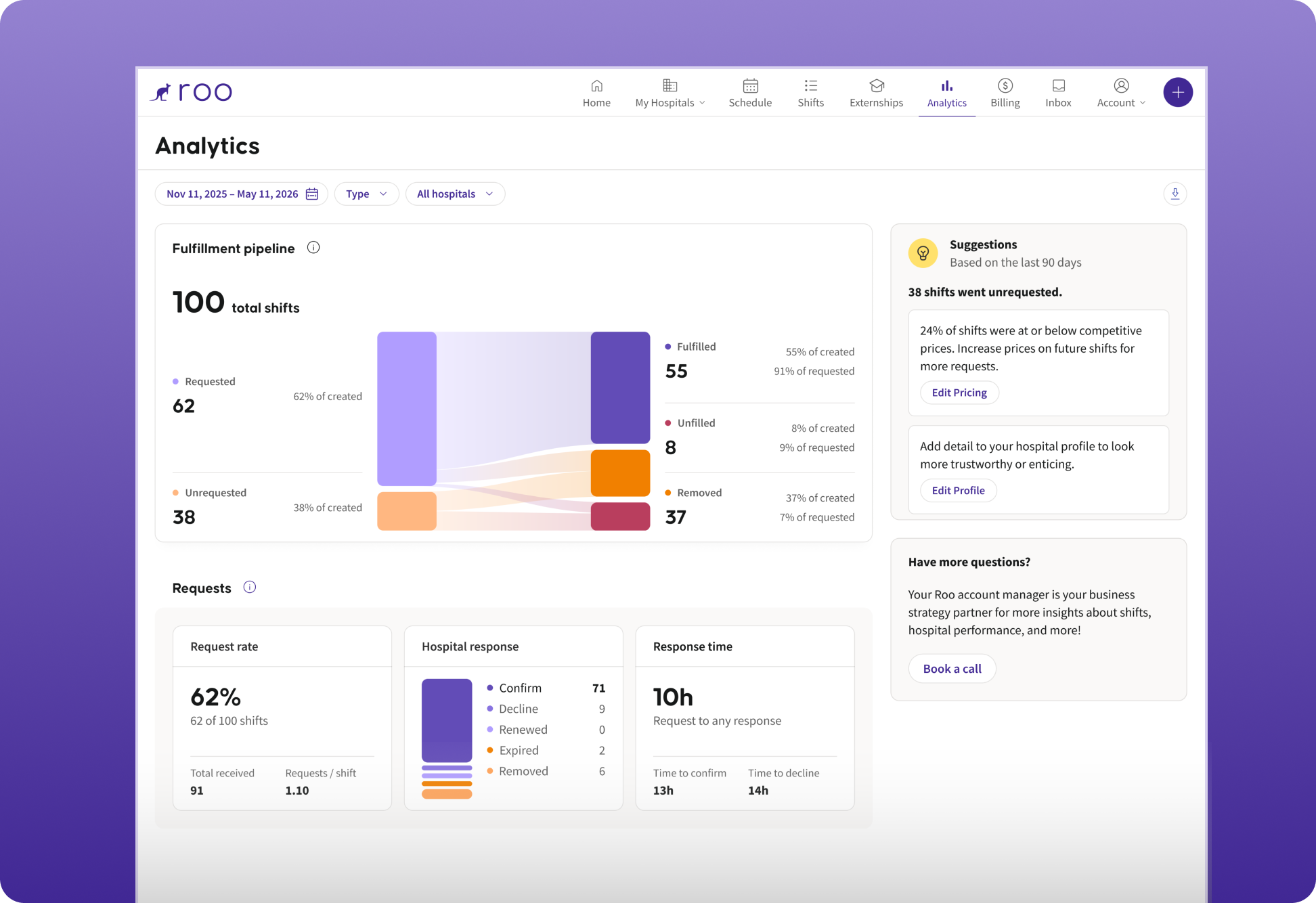
Task: Click the Shifts list icon
Action: point(810,85)
